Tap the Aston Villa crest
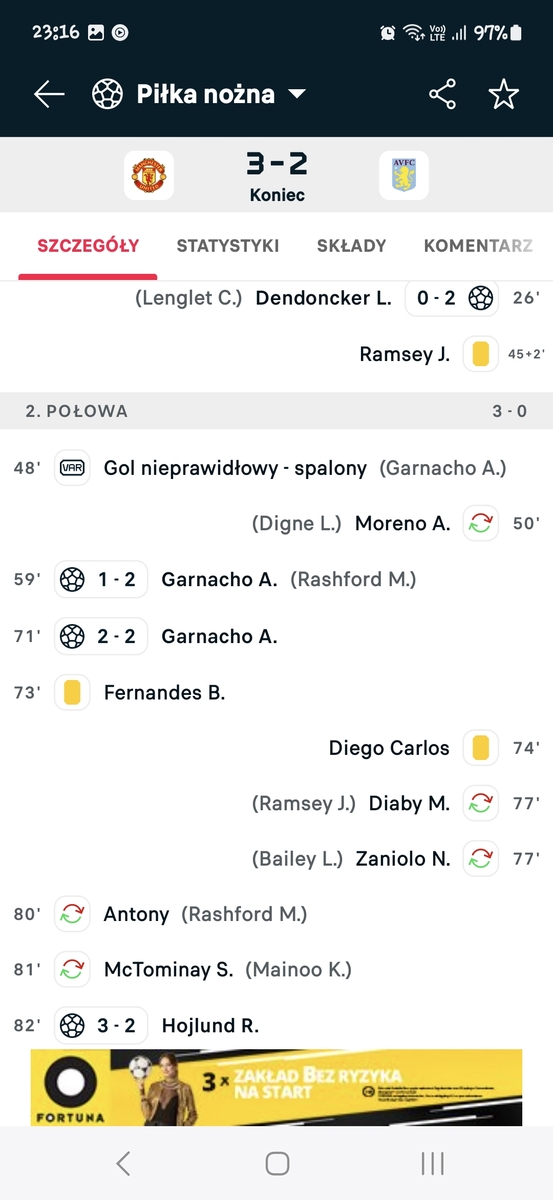553x1200 pixels. click(403, 175)
